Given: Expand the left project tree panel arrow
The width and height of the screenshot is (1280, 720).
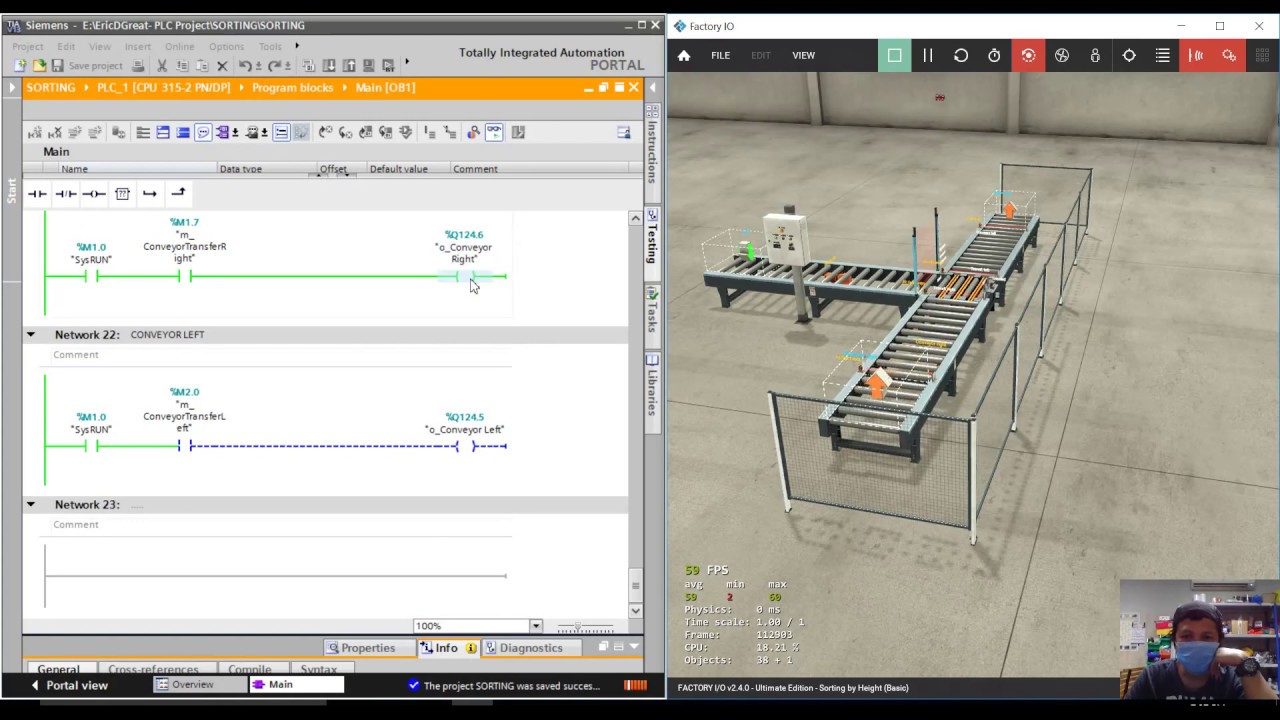Looking at the screenshot, I should click(x=12, y=87).
